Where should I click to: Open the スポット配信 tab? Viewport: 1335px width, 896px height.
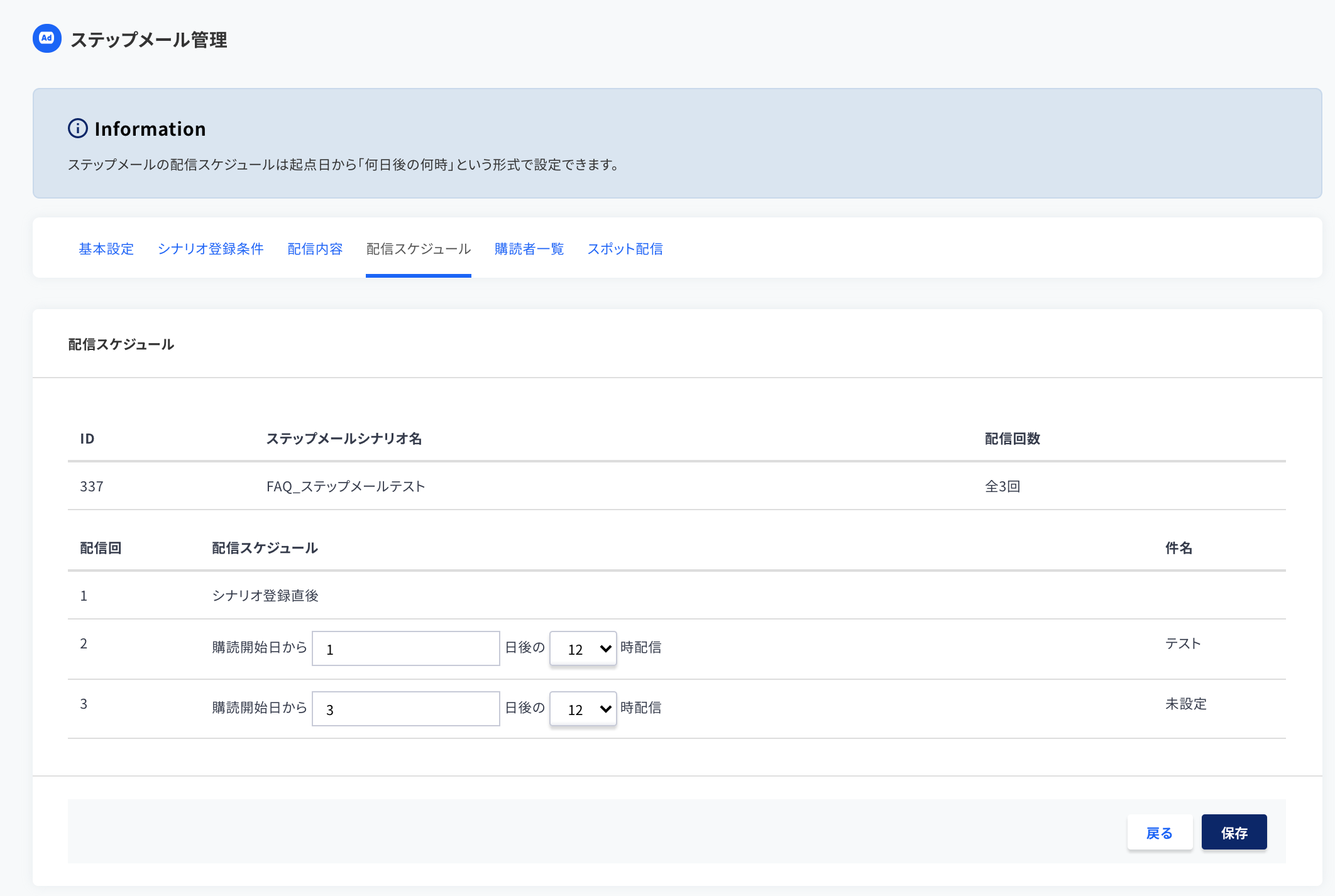pos(625,249)
